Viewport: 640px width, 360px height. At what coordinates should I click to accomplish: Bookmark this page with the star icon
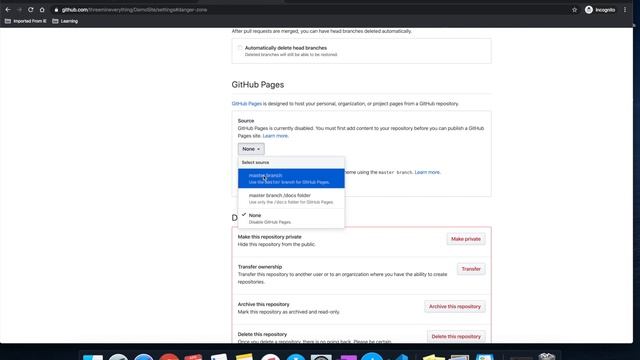pyautogui.click(x=574, y=10)
